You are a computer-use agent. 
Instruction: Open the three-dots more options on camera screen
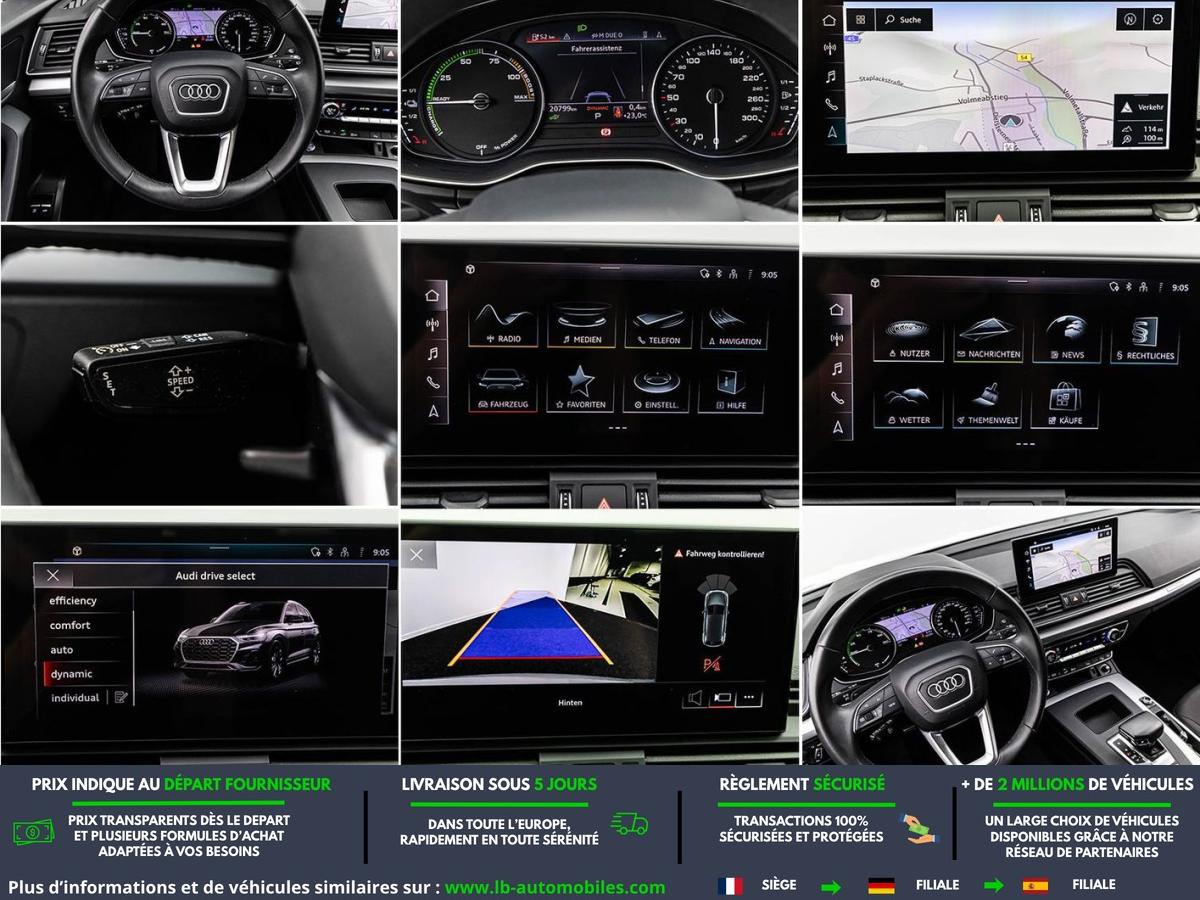748,698
